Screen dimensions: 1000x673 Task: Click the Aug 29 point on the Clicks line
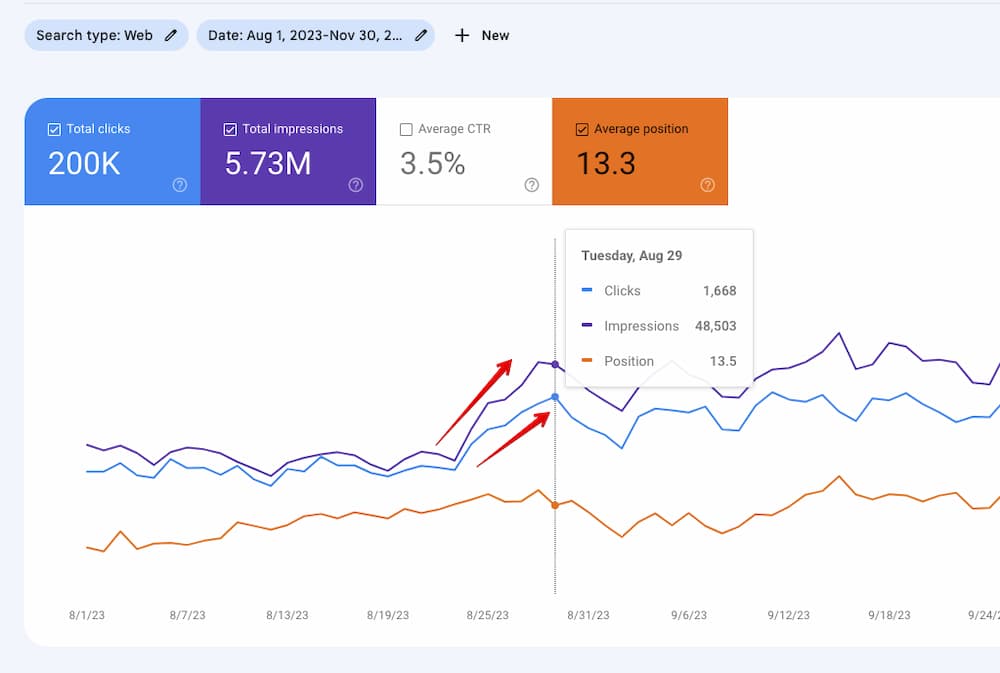pyautogui.click(x=555, y=397)
